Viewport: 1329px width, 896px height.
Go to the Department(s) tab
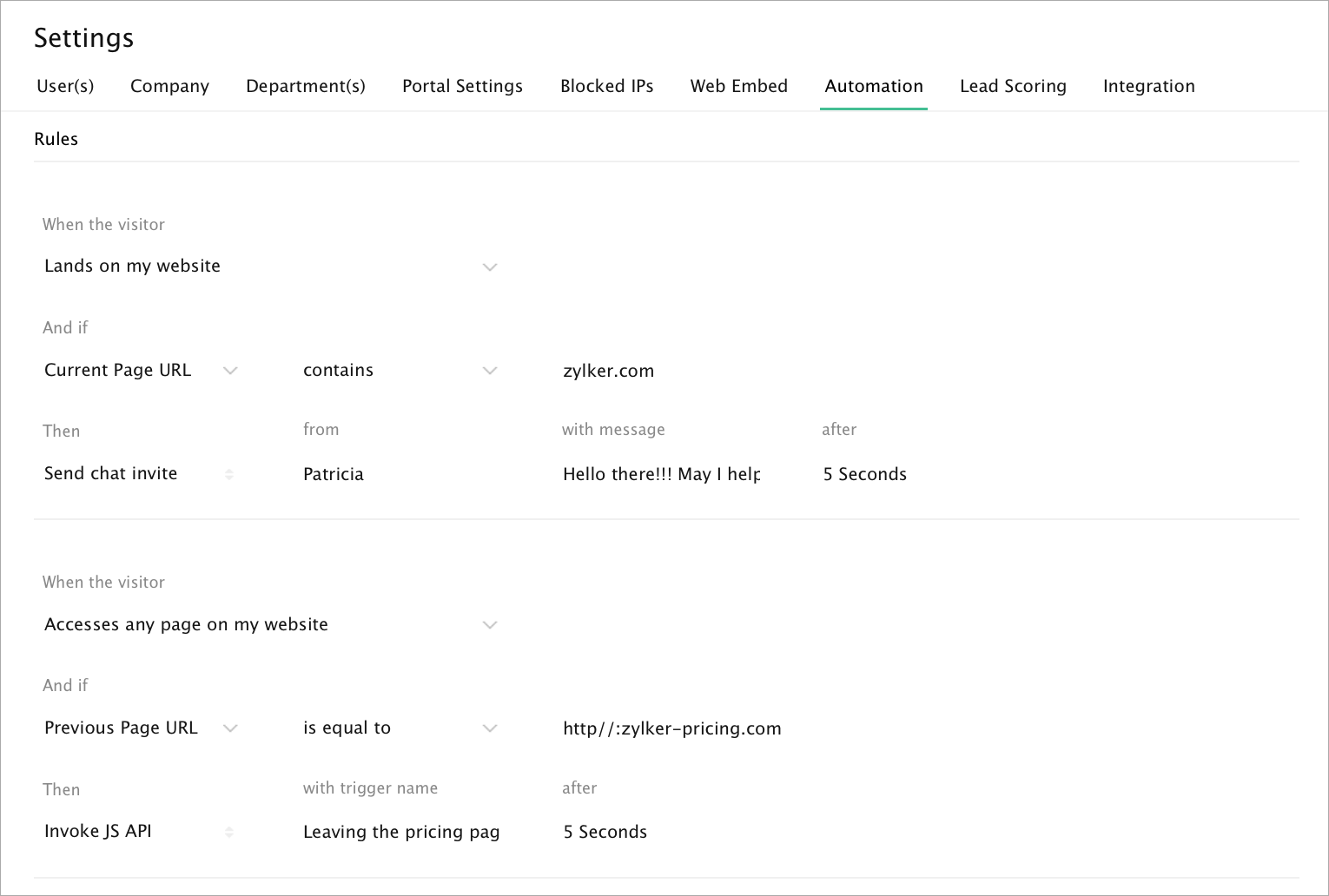coord(306,86)
